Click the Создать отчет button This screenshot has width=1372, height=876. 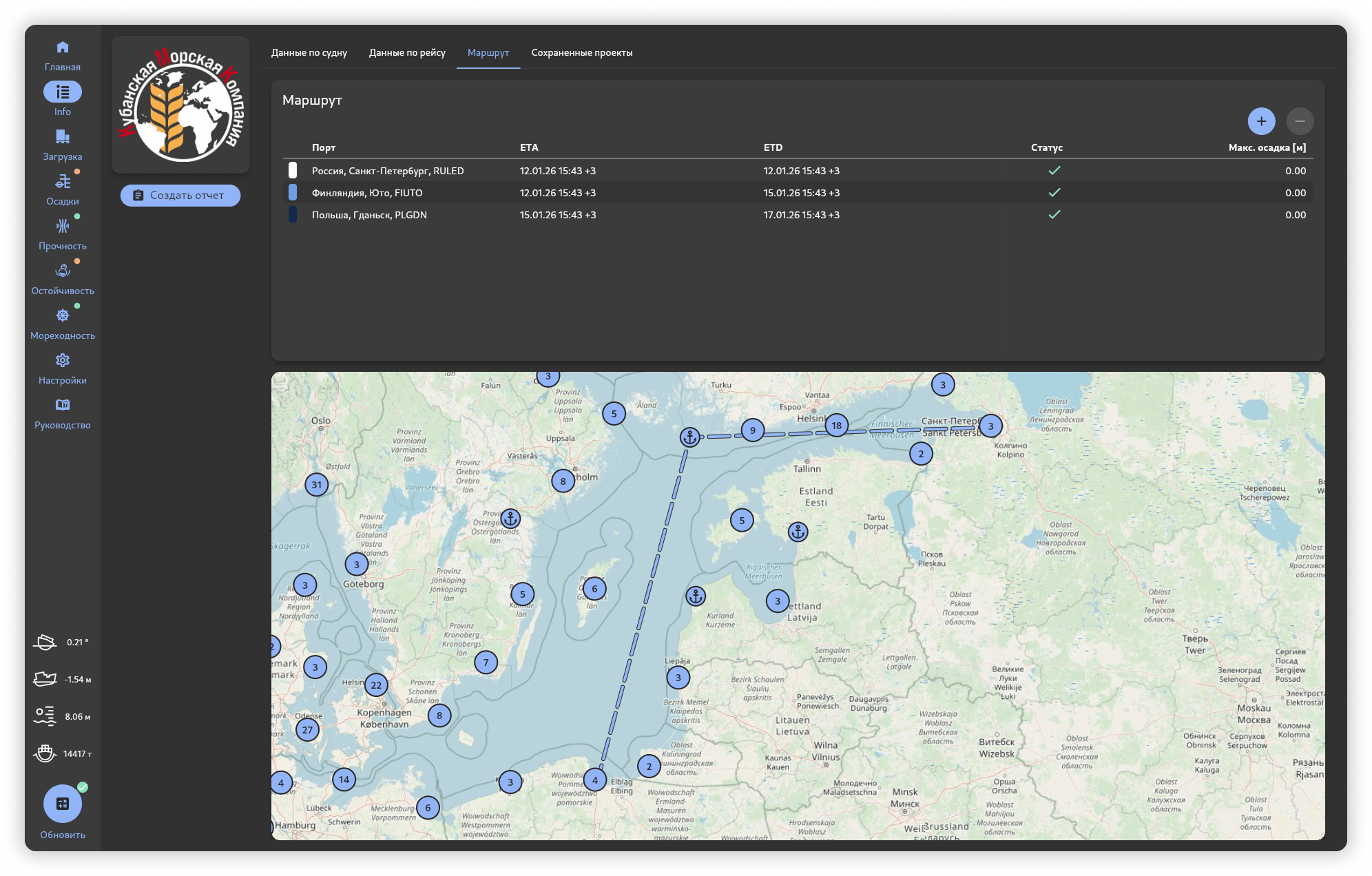coord(180,196)
